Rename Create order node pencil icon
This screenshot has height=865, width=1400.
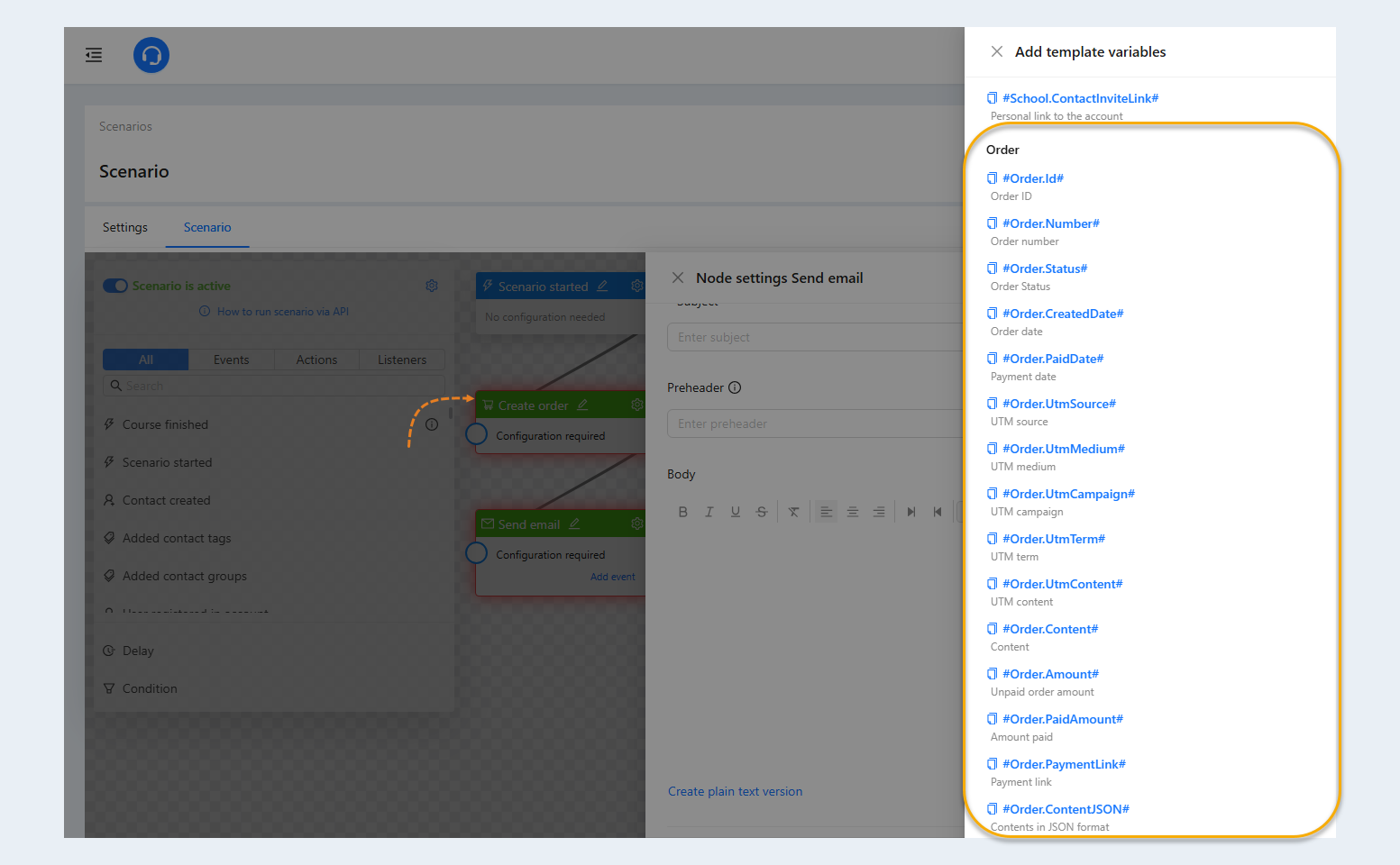tap(582, 405)
